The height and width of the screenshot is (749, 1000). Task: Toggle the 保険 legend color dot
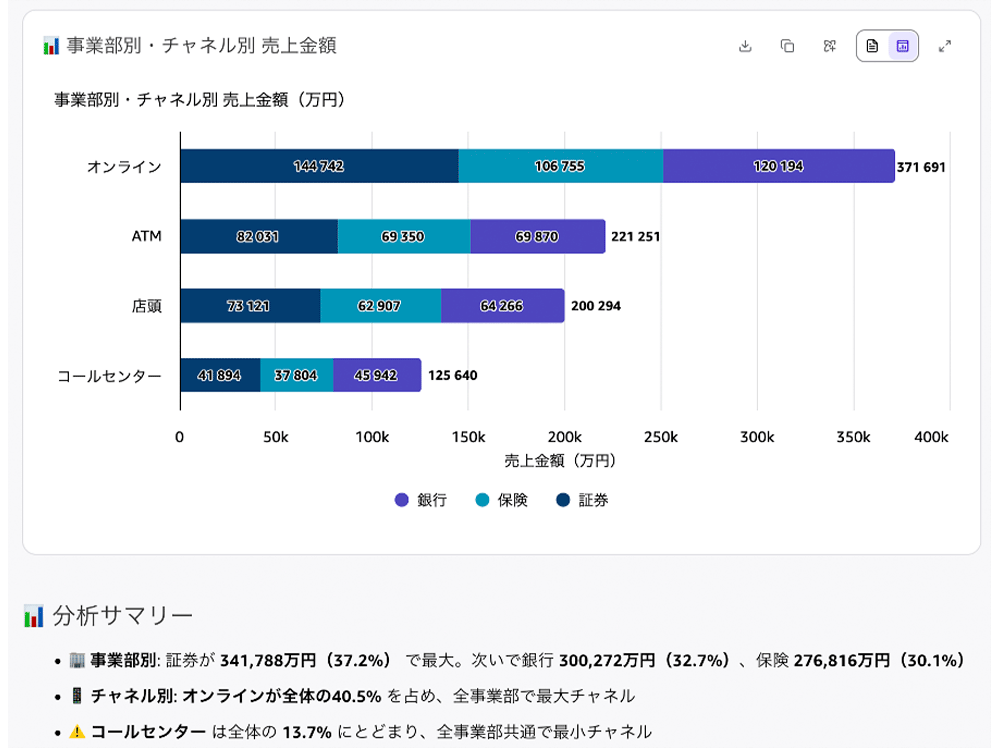click(482, 500)
